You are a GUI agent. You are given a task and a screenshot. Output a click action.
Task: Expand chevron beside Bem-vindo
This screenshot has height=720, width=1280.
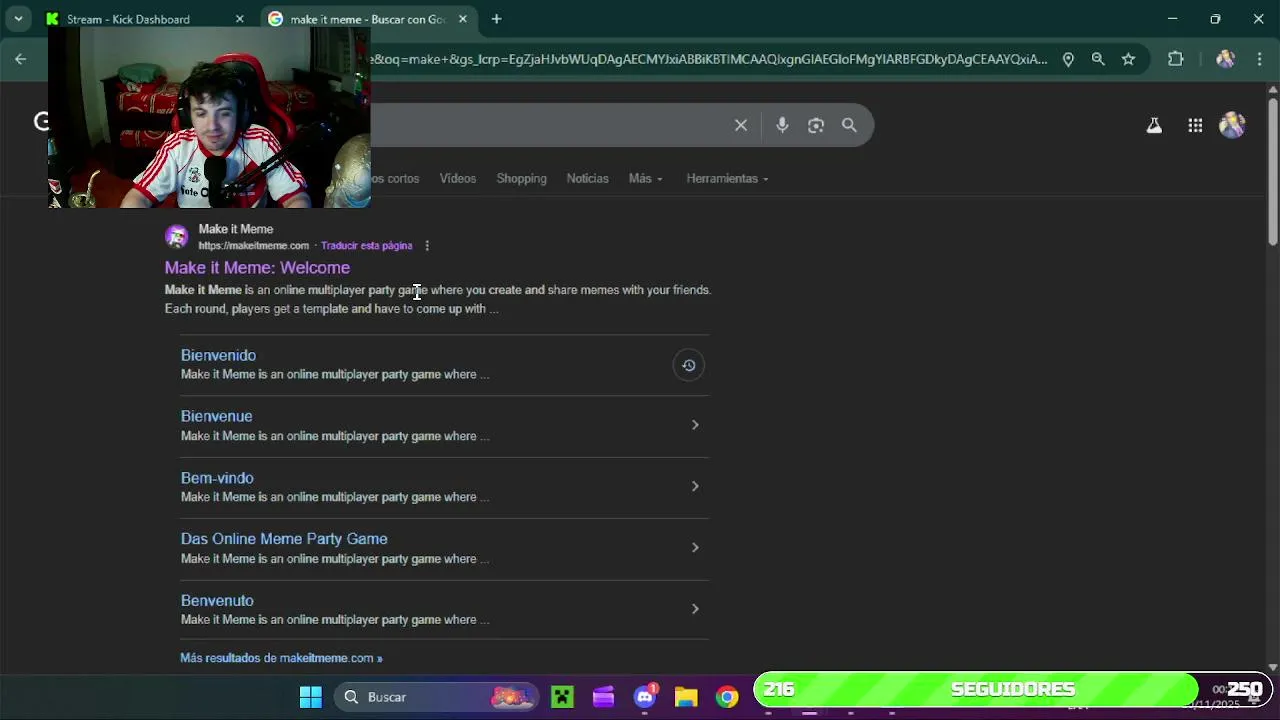[x=695, y=486]
